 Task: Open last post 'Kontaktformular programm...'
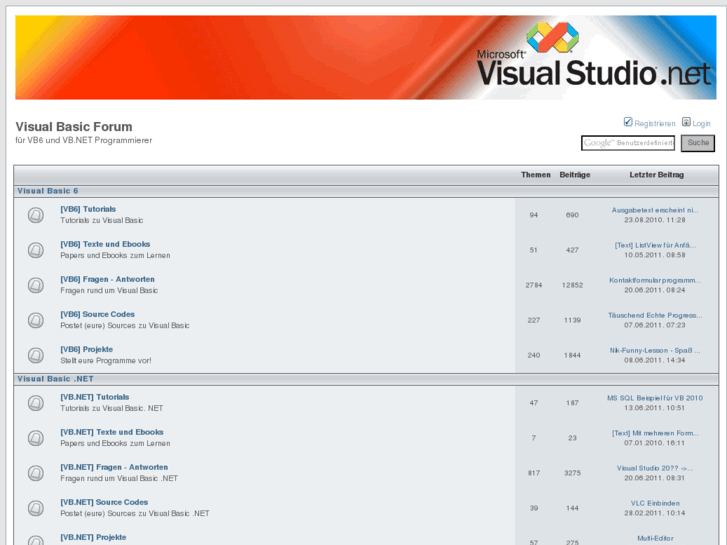coord(655,280)
